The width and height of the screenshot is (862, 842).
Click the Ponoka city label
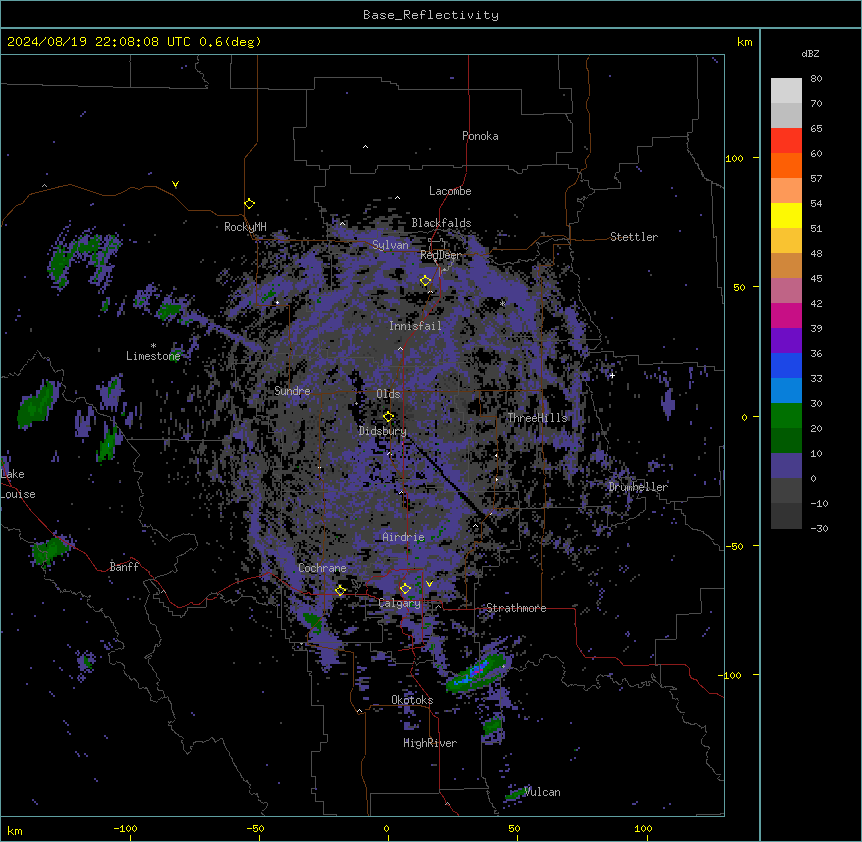(x=480, y=136)
